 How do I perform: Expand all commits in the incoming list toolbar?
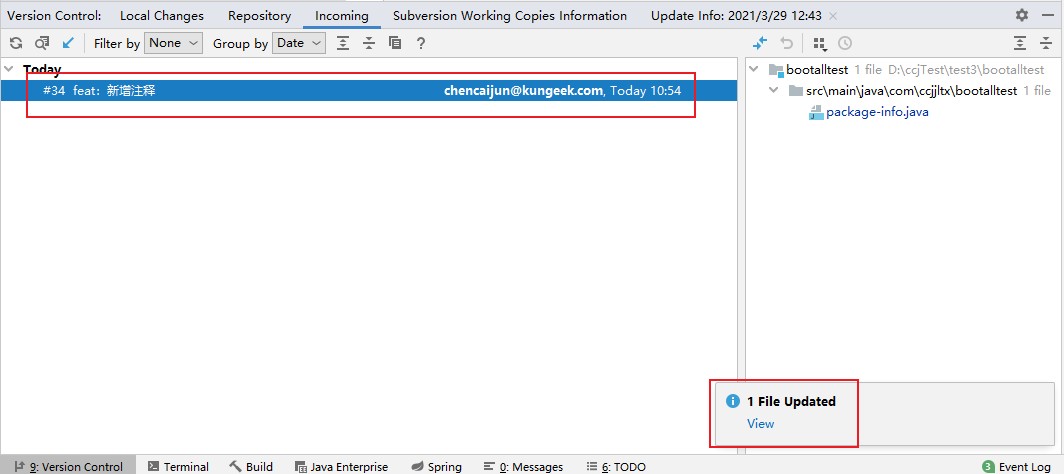343,43
